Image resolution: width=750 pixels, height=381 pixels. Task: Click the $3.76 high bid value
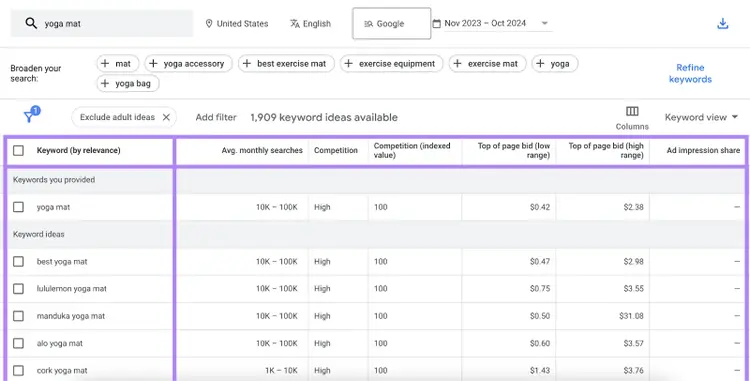[x=633, y=370]
